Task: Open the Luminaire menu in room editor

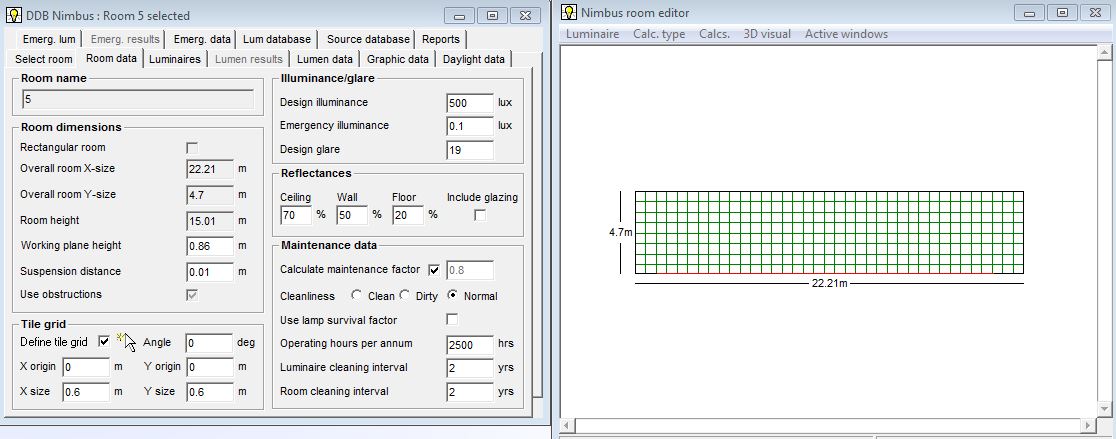Action: point(592,34)
